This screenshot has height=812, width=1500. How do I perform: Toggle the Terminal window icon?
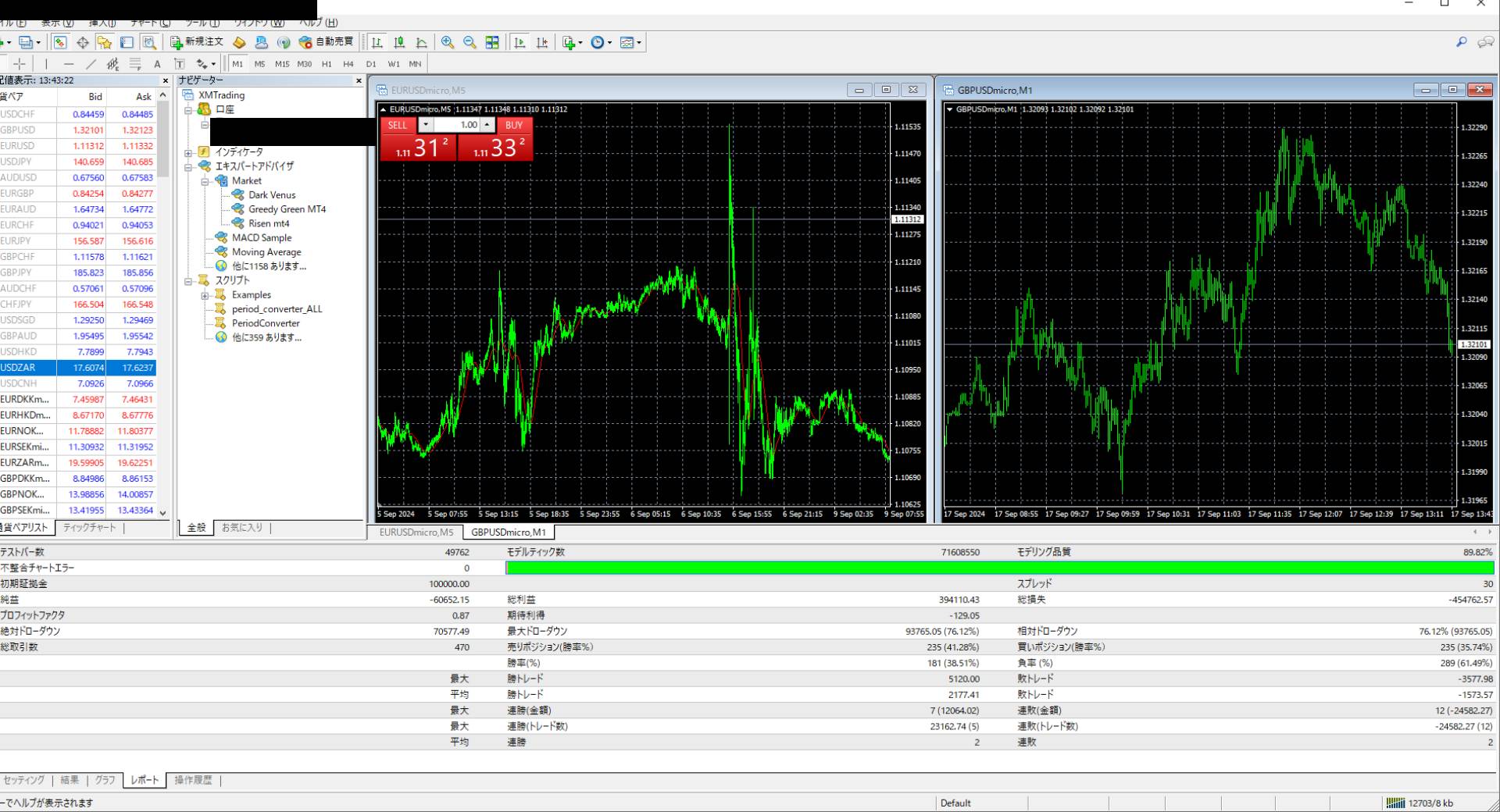tap(127, 42)
